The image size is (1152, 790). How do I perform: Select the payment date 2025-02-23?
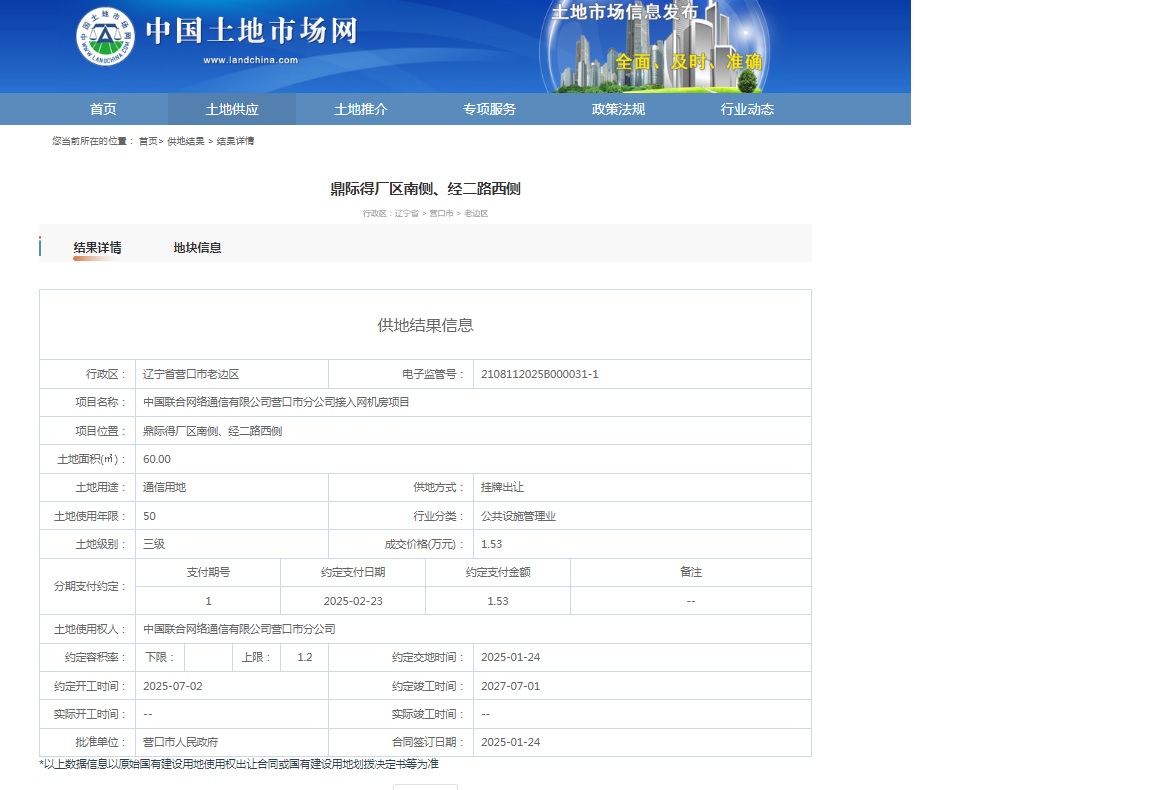tap(353, 601)
